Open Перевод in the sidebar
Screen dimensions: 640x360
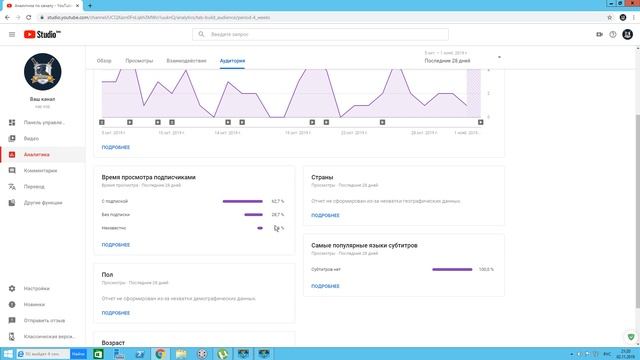pyautogui.click(x=43, y=187)
